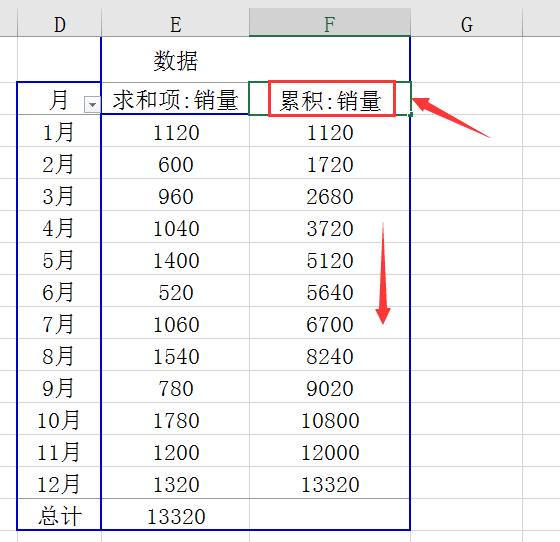
Task: Click the 累积:销量 header cell
Action: point(330,99)
